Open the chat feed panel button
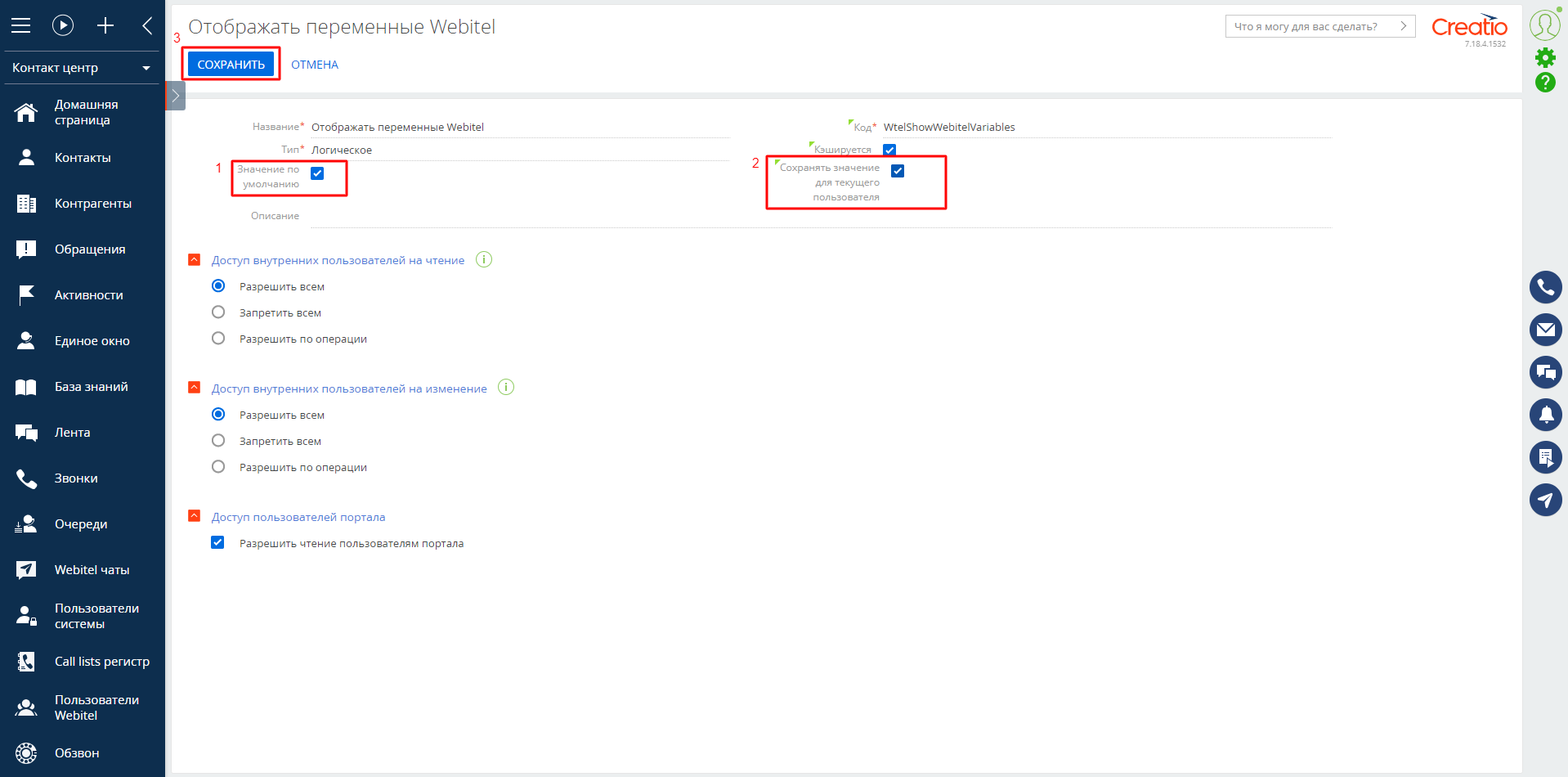The width and height of the screenshot is (1568, 777). (x=1545, y=372)
